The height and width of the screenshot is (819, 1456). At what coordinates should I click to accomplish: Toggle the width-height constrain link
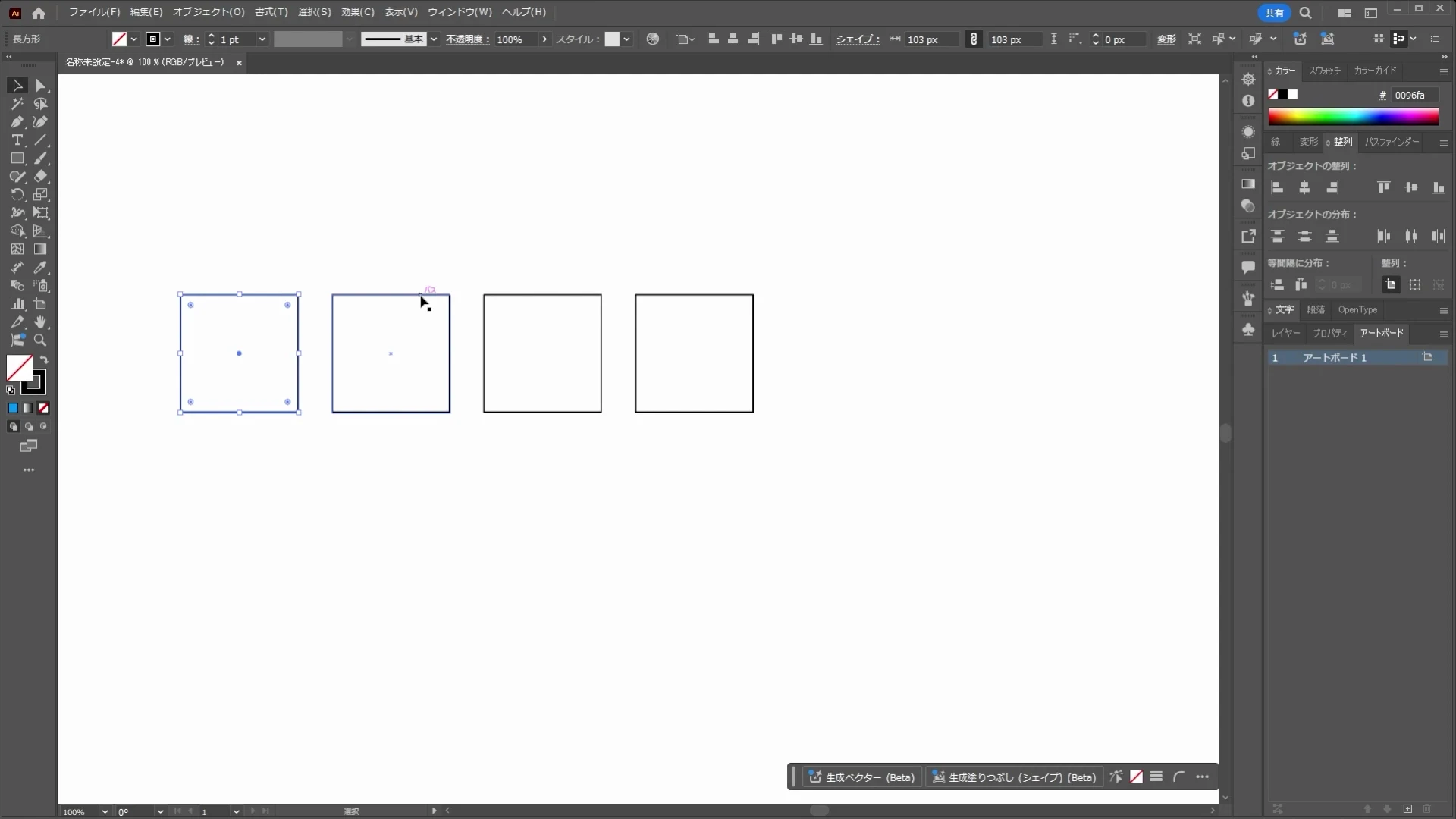974,39
